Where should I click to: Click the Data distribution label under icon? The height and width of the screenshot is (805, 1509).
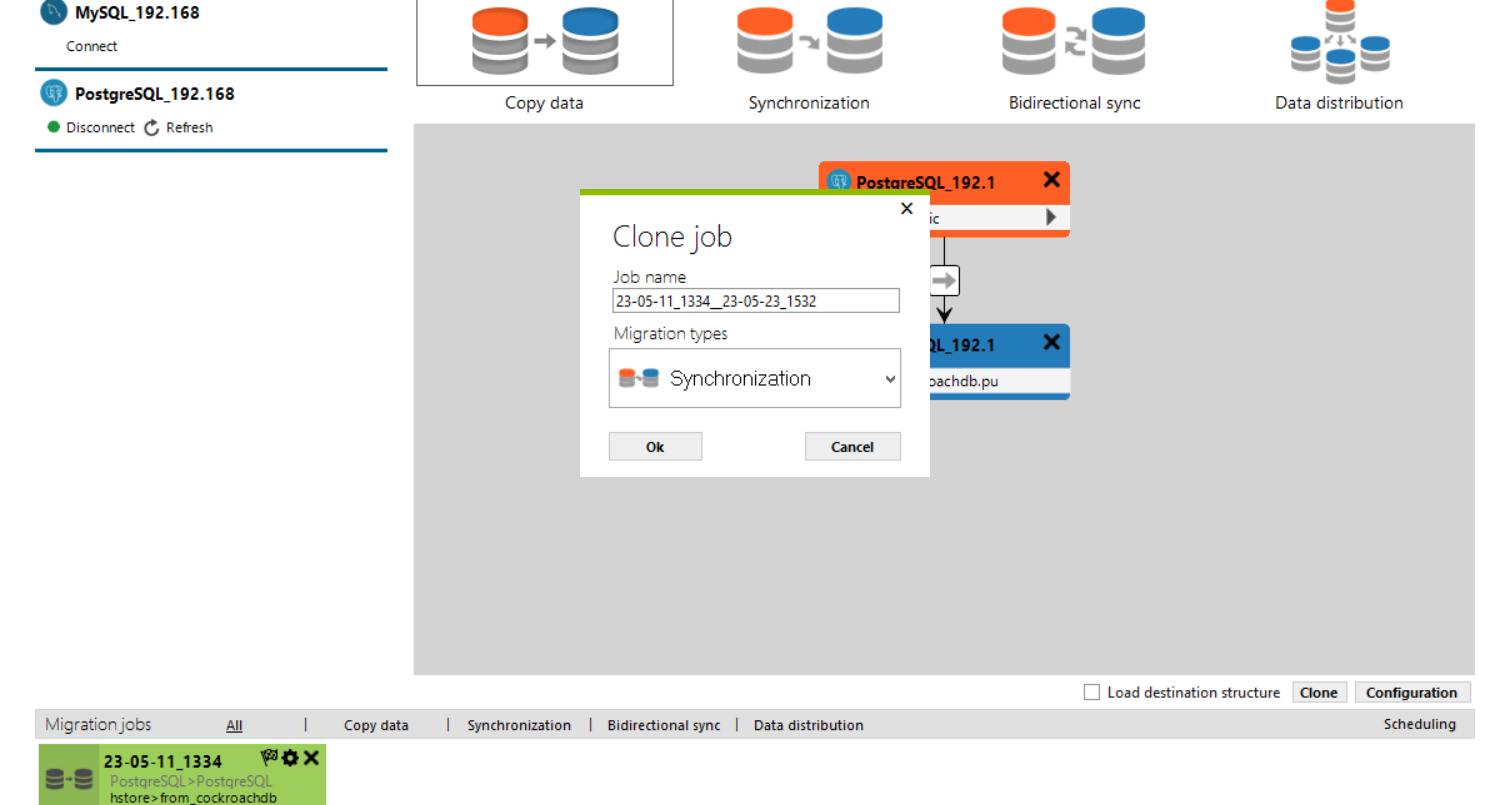pyautogui.click(x=1339, y=103)
